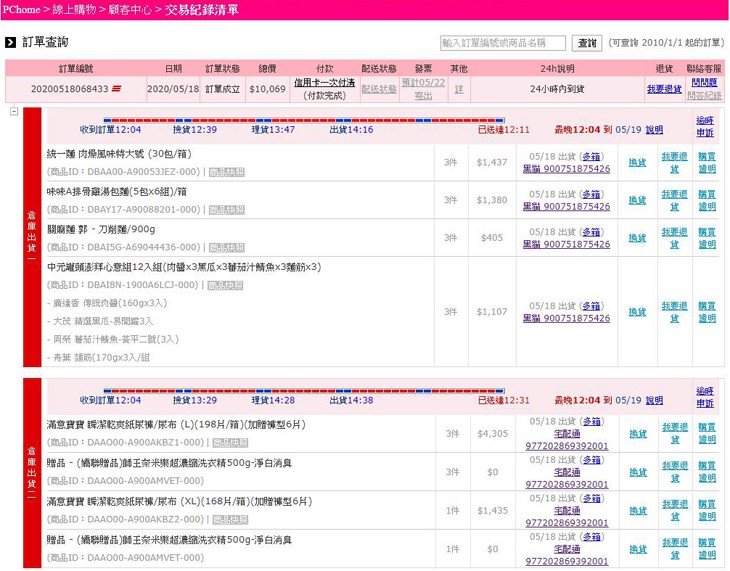Click the red list icon beside order 20200518068433

pyautogui.click(x=116, y=88)
